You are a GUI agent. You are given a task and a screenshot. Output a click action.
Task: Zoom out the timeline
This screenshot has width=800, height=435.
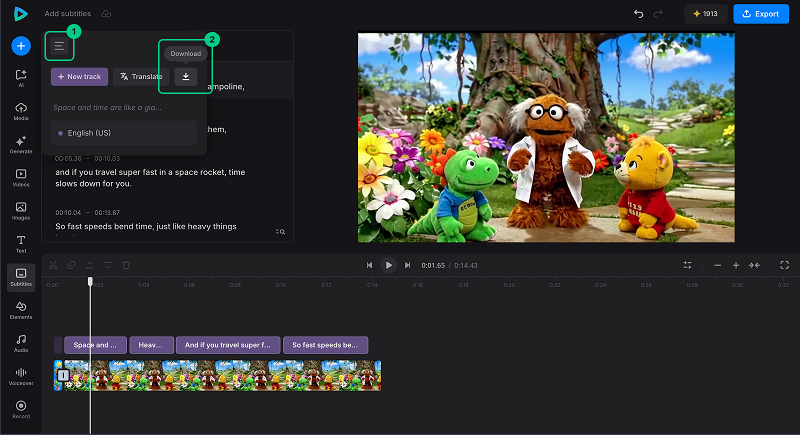(x=717, y=265)
